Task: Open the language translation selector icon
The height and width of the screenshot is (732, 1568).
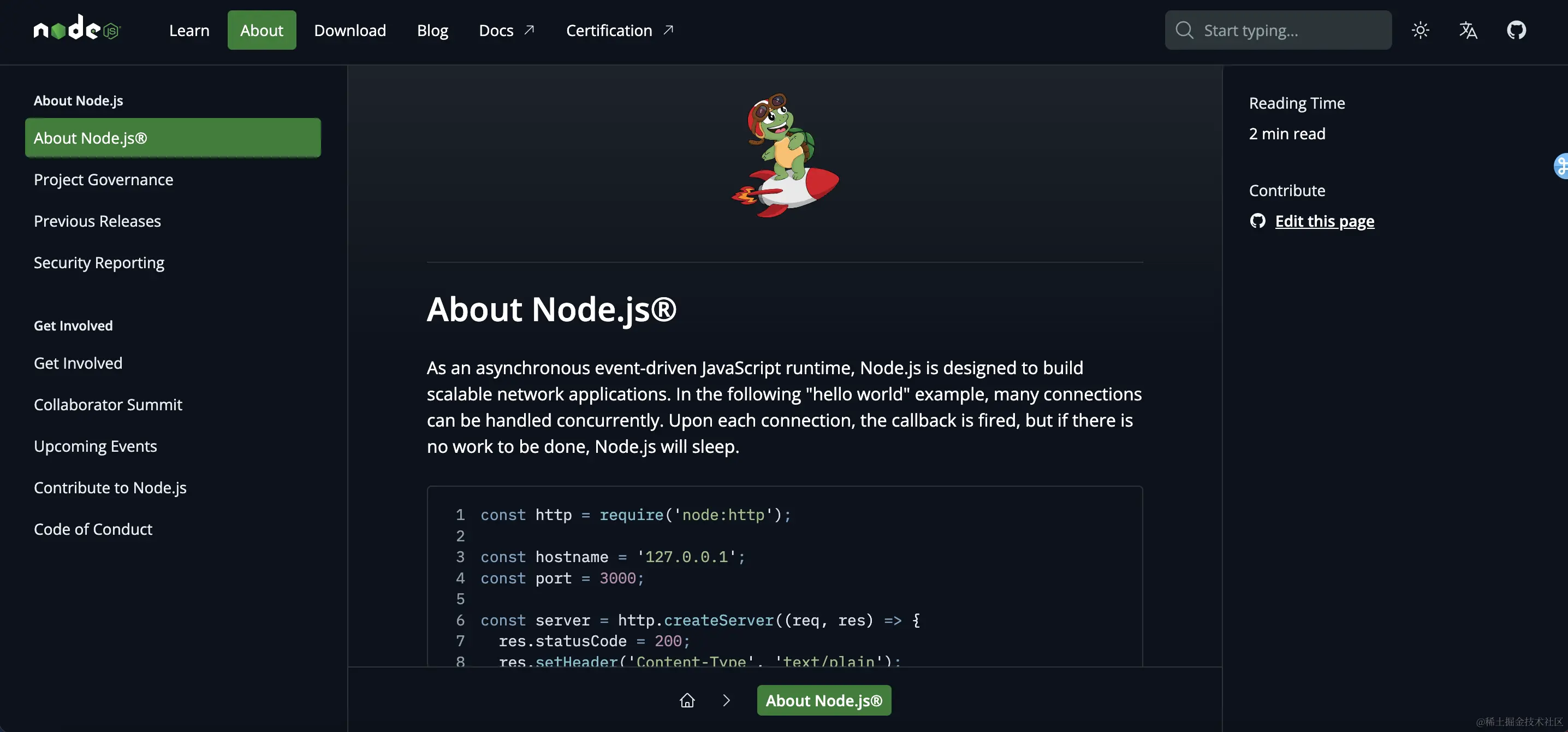Action: tap(1468, 30)
